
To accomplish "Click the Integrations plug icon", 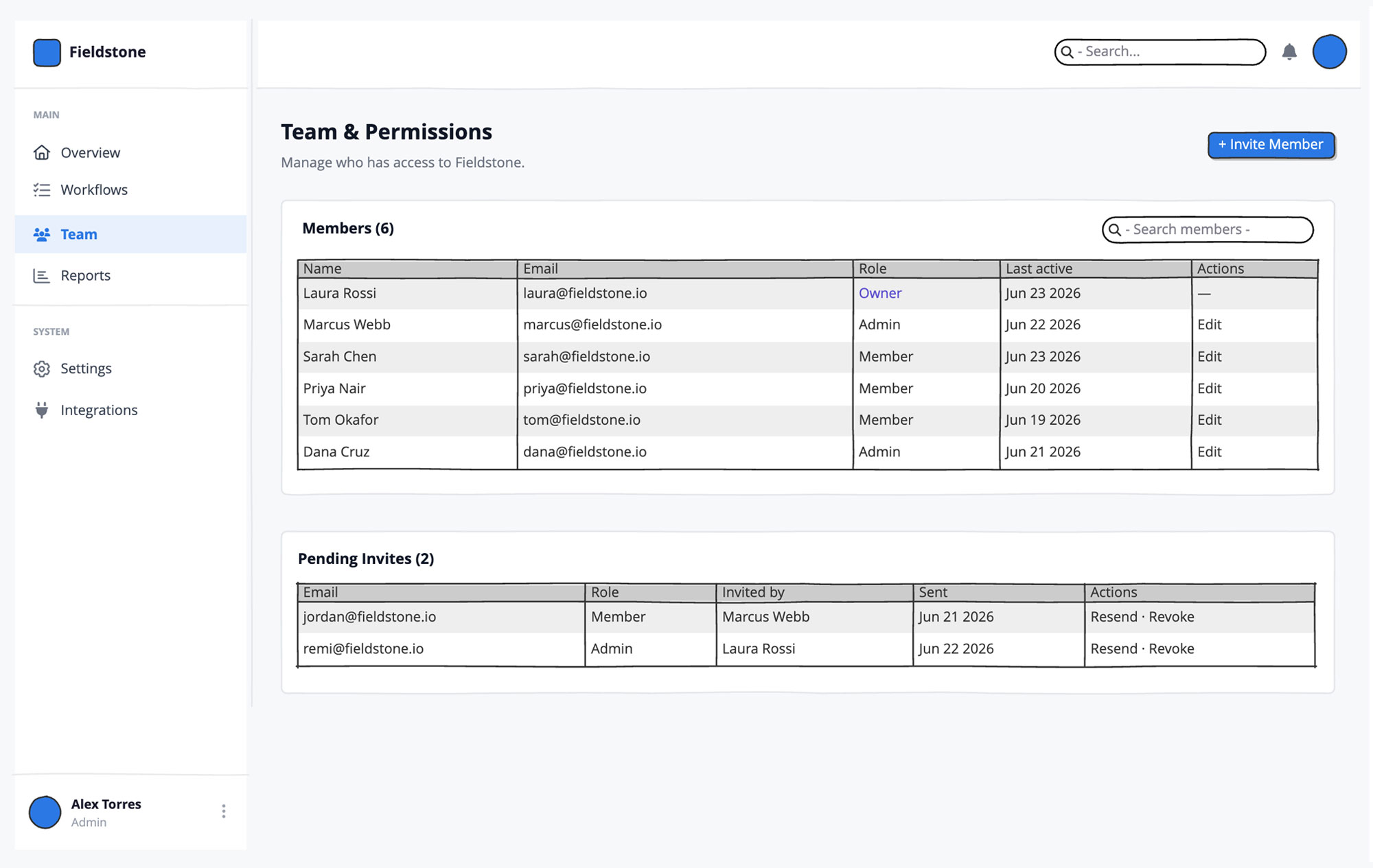I will pos(42,410).
